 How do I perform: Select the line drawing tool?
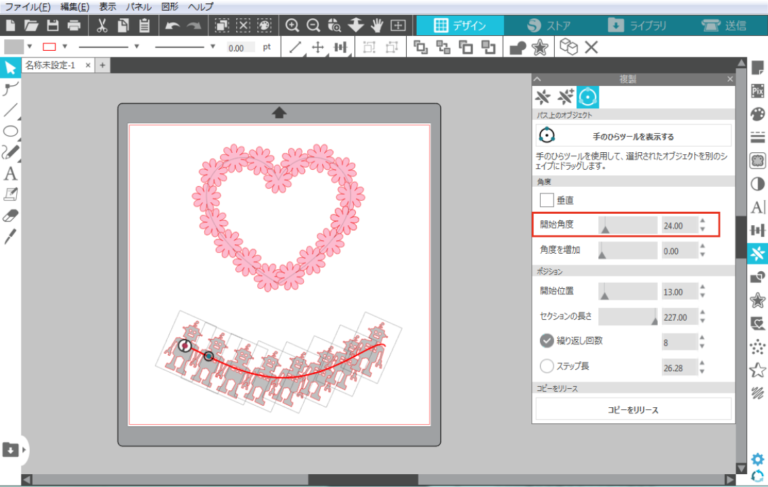pyautogui.click(x=10, y=110)
